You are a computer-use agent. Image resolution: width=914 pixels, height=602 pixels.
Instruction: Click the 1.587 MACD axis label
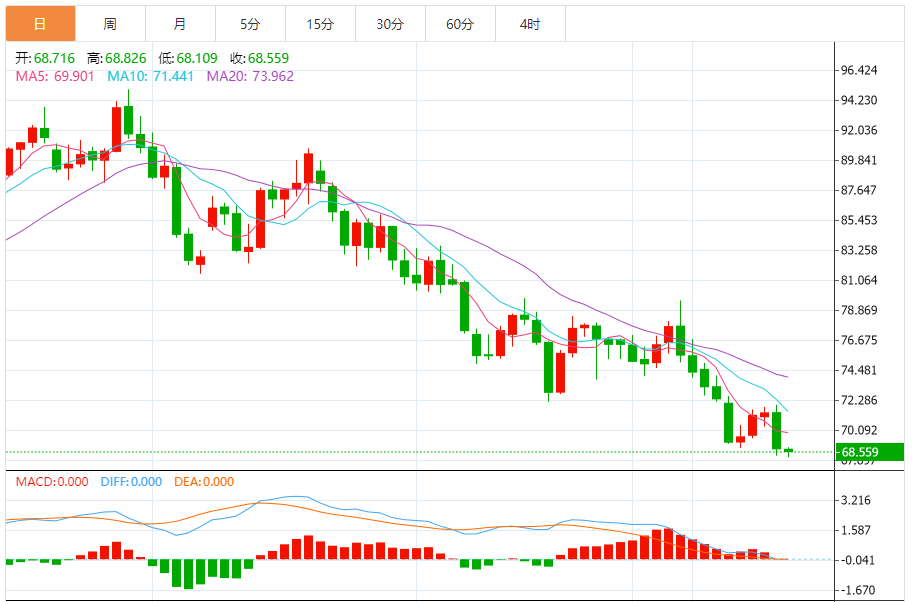[856, 530]
